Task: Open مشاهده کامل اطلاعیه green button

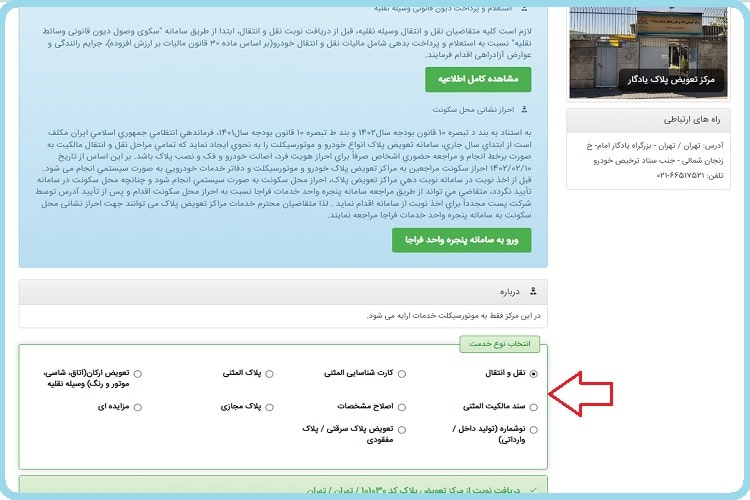Action: [x=478, y=79]
